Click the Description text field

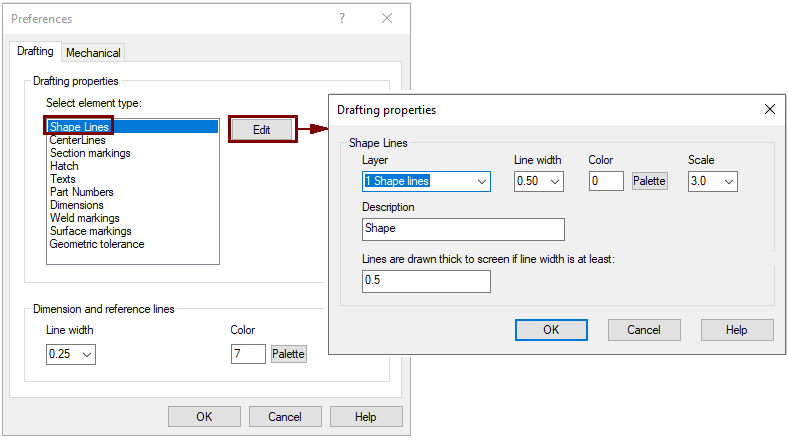463,229
